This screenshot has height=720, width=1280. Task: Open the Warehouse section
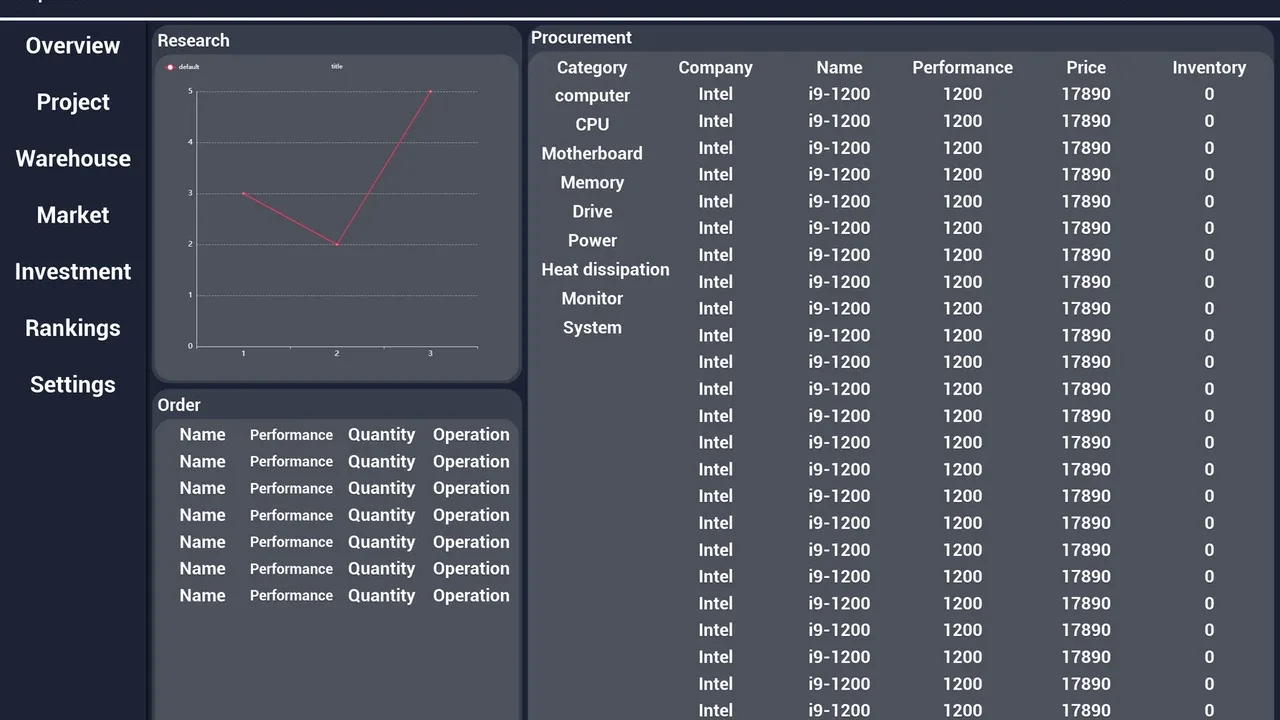73,159
